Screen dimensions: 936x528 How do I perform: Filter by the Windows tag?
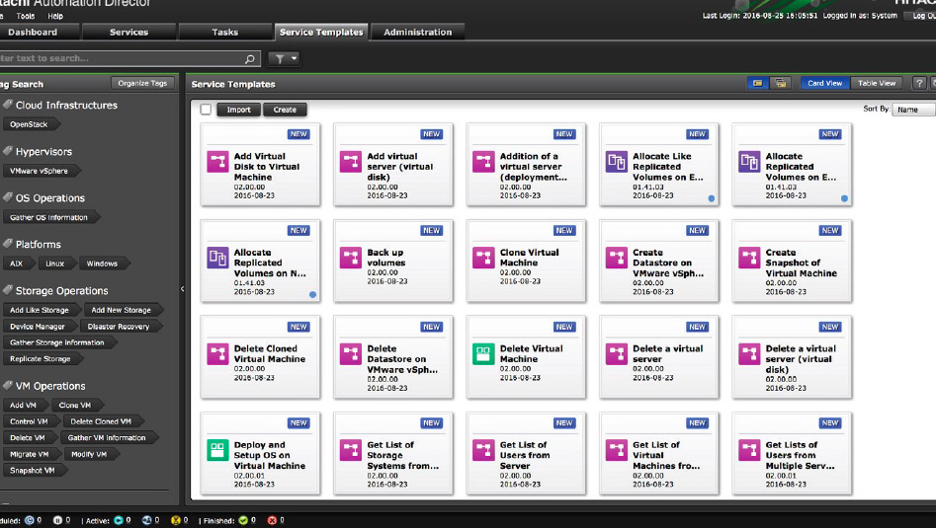click(x=103, y=264)
